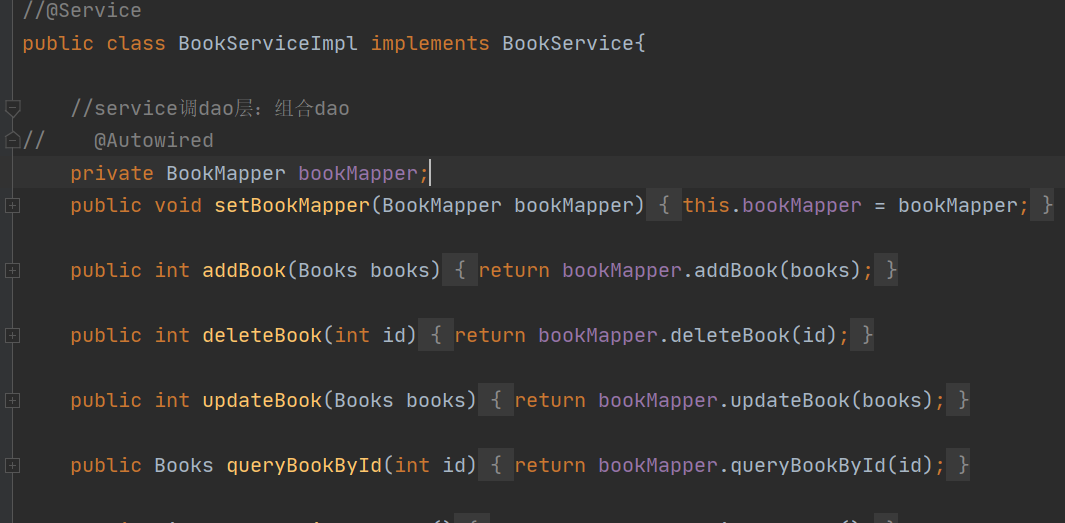The image size is (1065, 523).
Task: Click the BookService interface name
Action: point(568,43)
